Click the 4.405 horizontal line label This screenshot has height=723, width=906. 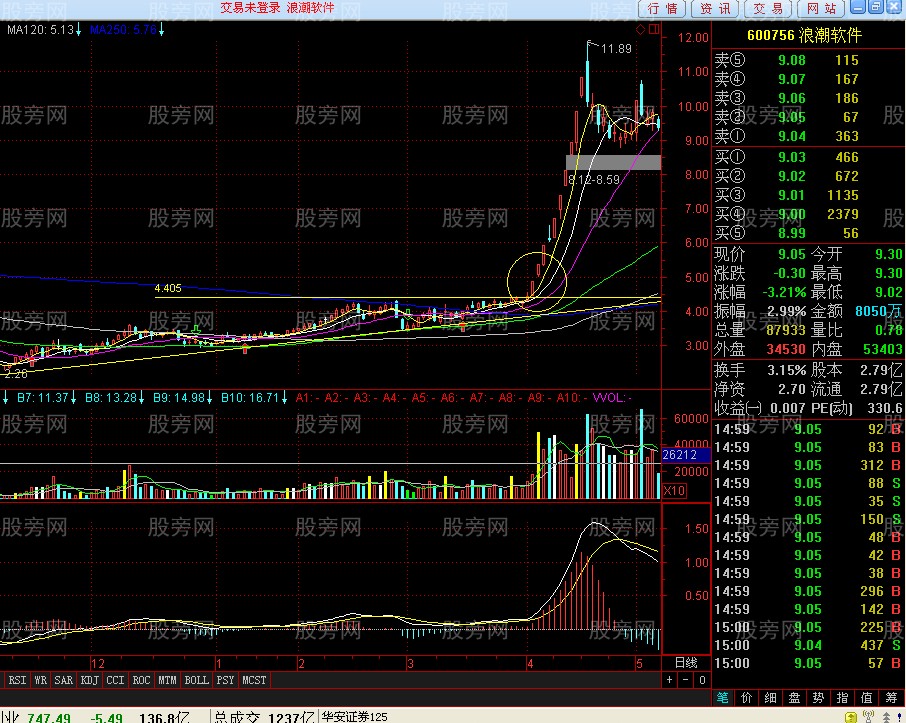pyautogui.click(x=168, y=288)
